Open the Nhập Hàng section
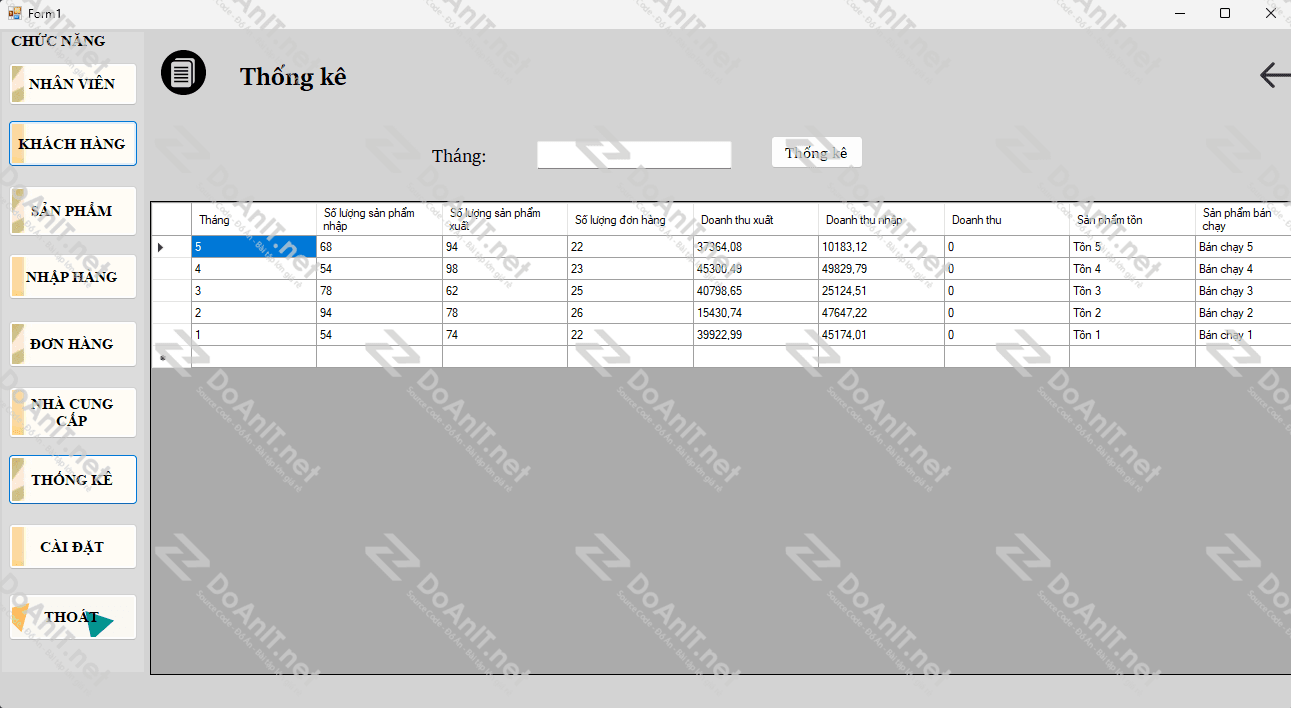This screenshot has height=708, width=1291. [x=73, y=277]
